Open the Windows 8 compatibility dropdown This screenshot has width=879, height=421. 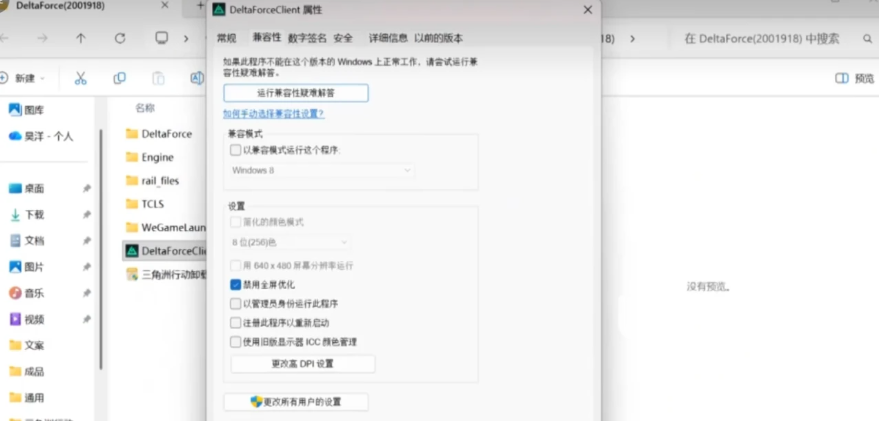coord(321,170)
